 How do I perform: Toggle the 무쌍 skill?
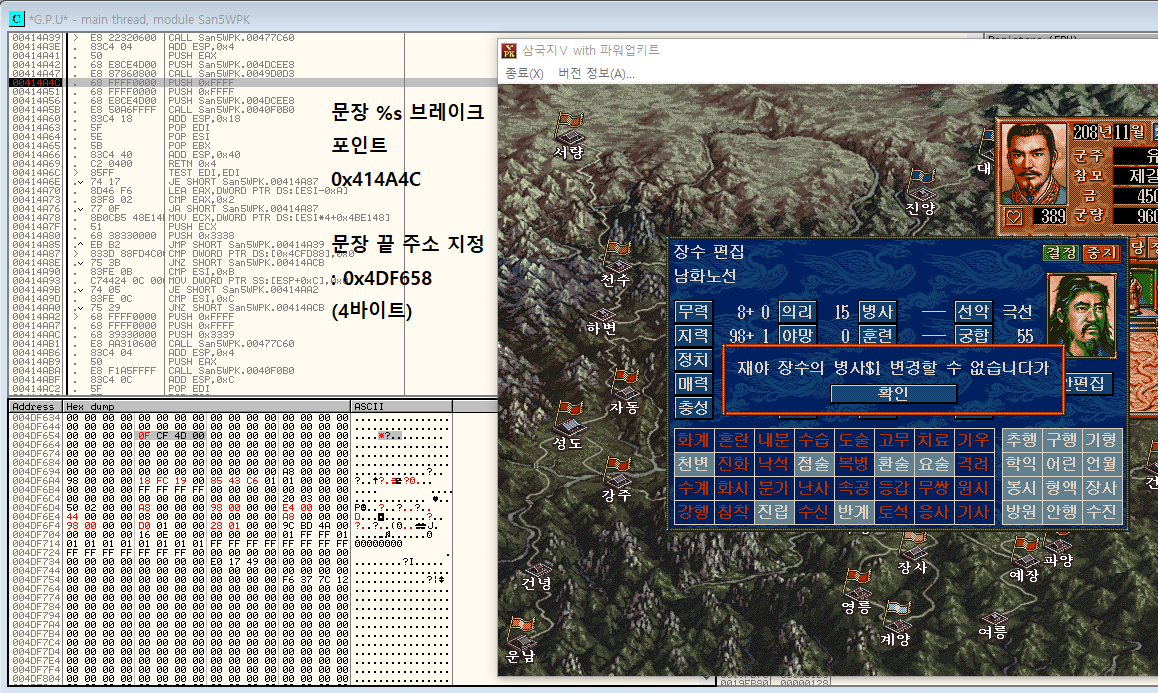click(933, 488)
